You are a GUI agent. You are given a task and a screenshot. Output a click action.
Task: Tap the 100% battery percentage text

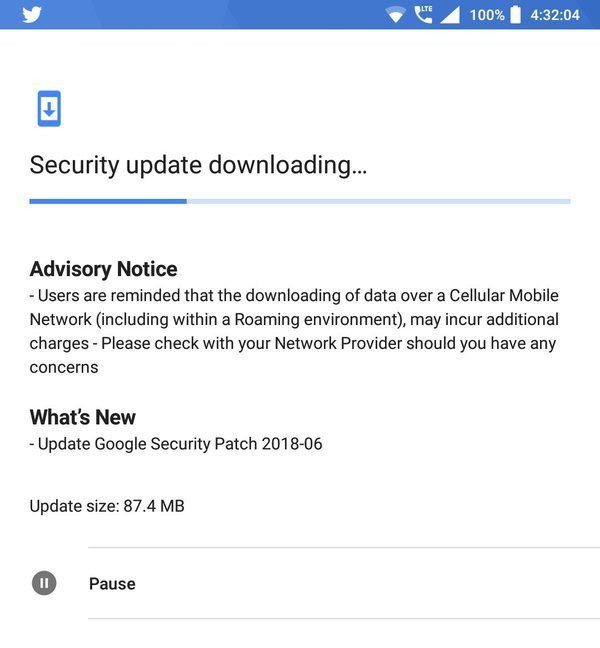487,15
